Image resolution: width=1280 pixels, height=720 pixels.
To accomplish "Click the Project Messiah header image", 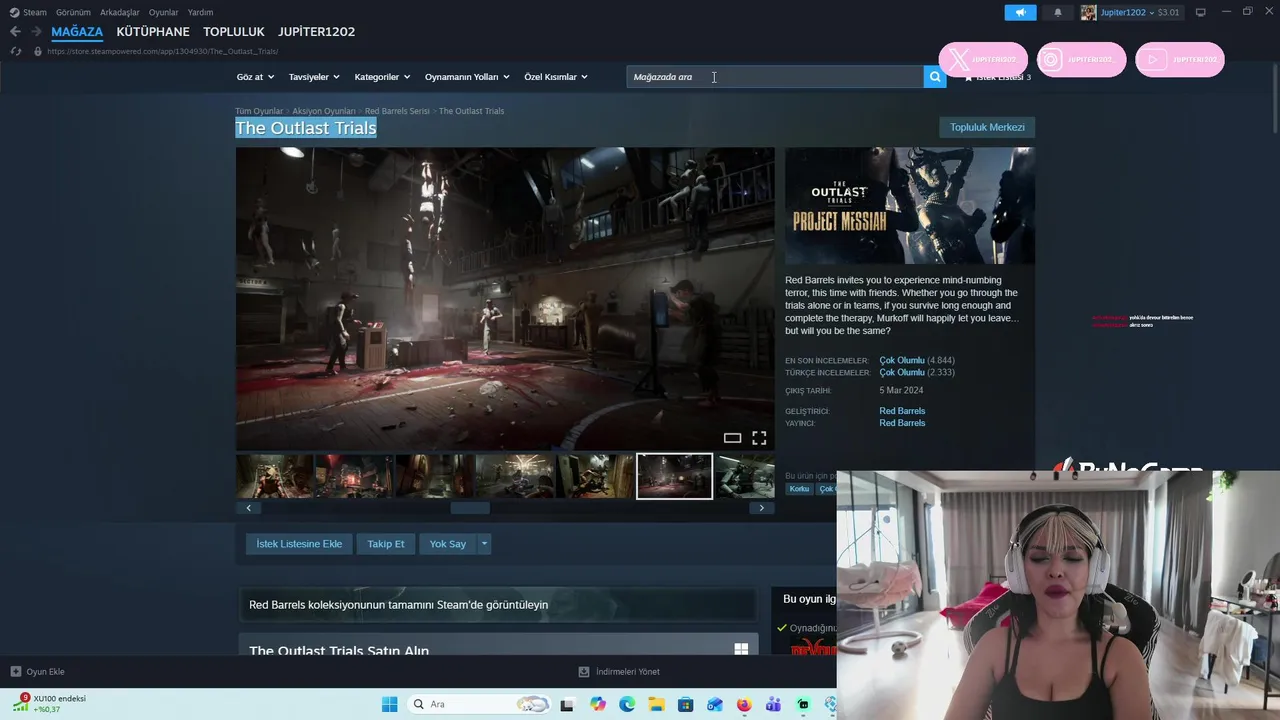I will [910, 206].
